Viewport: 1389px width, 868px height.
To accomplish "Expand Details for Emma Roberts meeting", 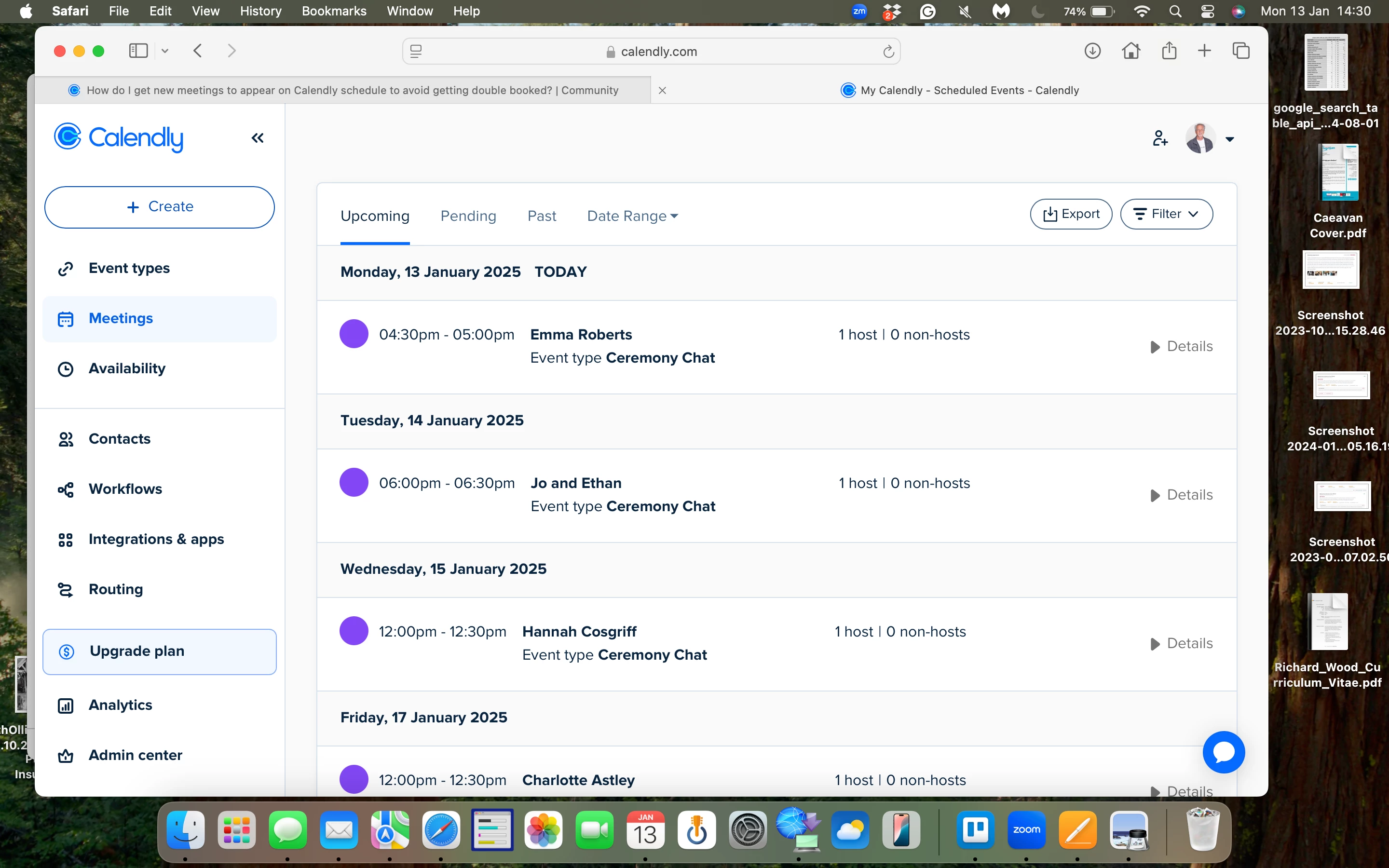I will tap(1181, 346).
